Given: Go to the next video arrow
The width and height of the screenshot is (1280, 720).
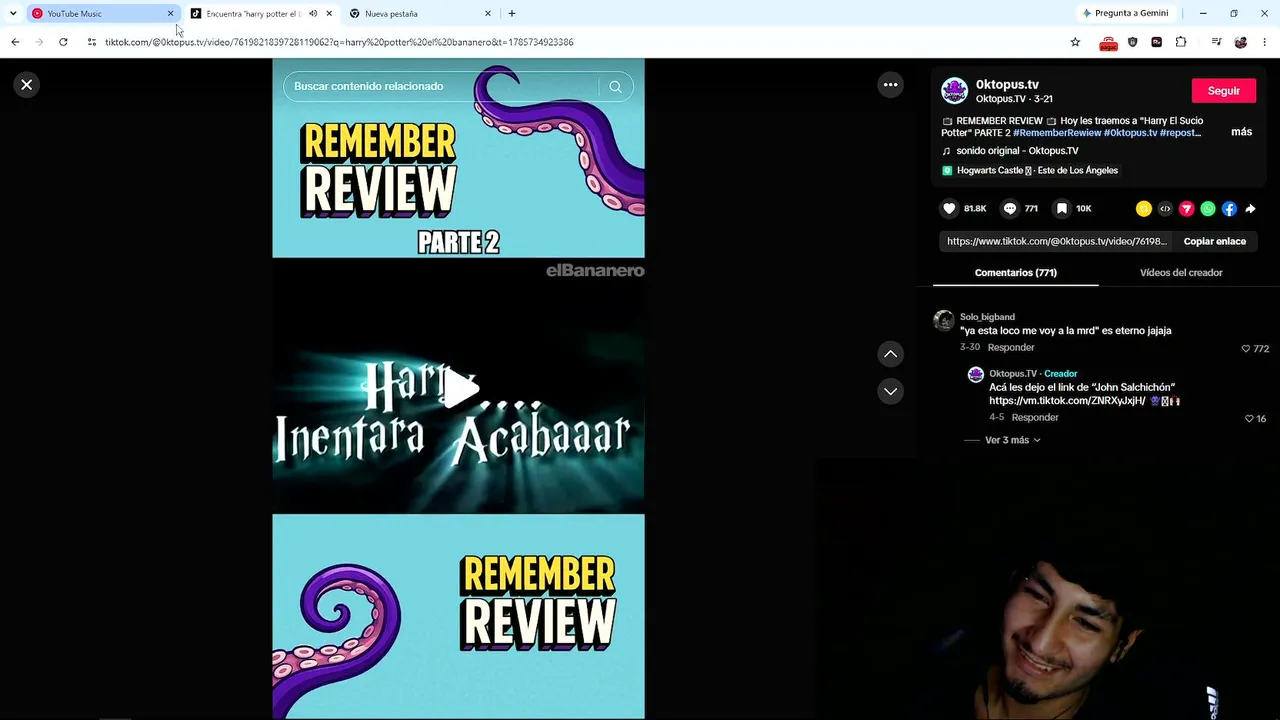Looking at the screenshot, I should pos(890,391).
